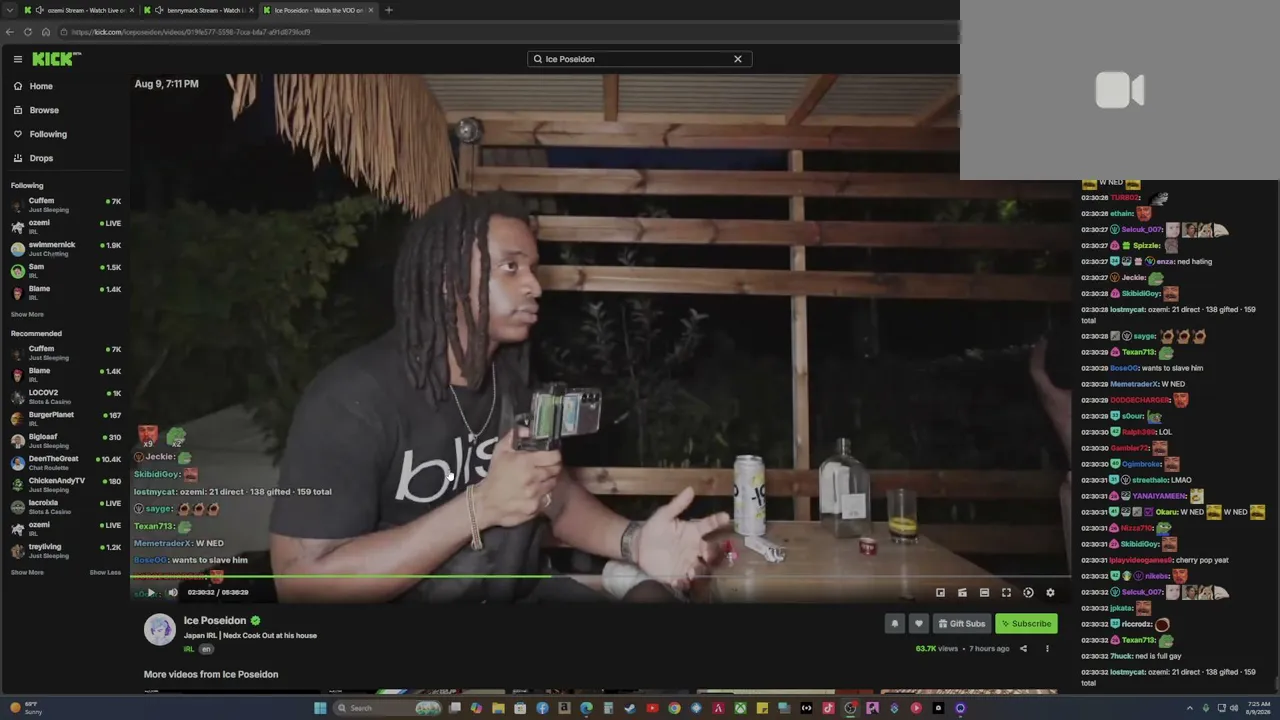Open the Ice Poseidon channel avatar
This screenshot has height=720, width=1280.
160,629
